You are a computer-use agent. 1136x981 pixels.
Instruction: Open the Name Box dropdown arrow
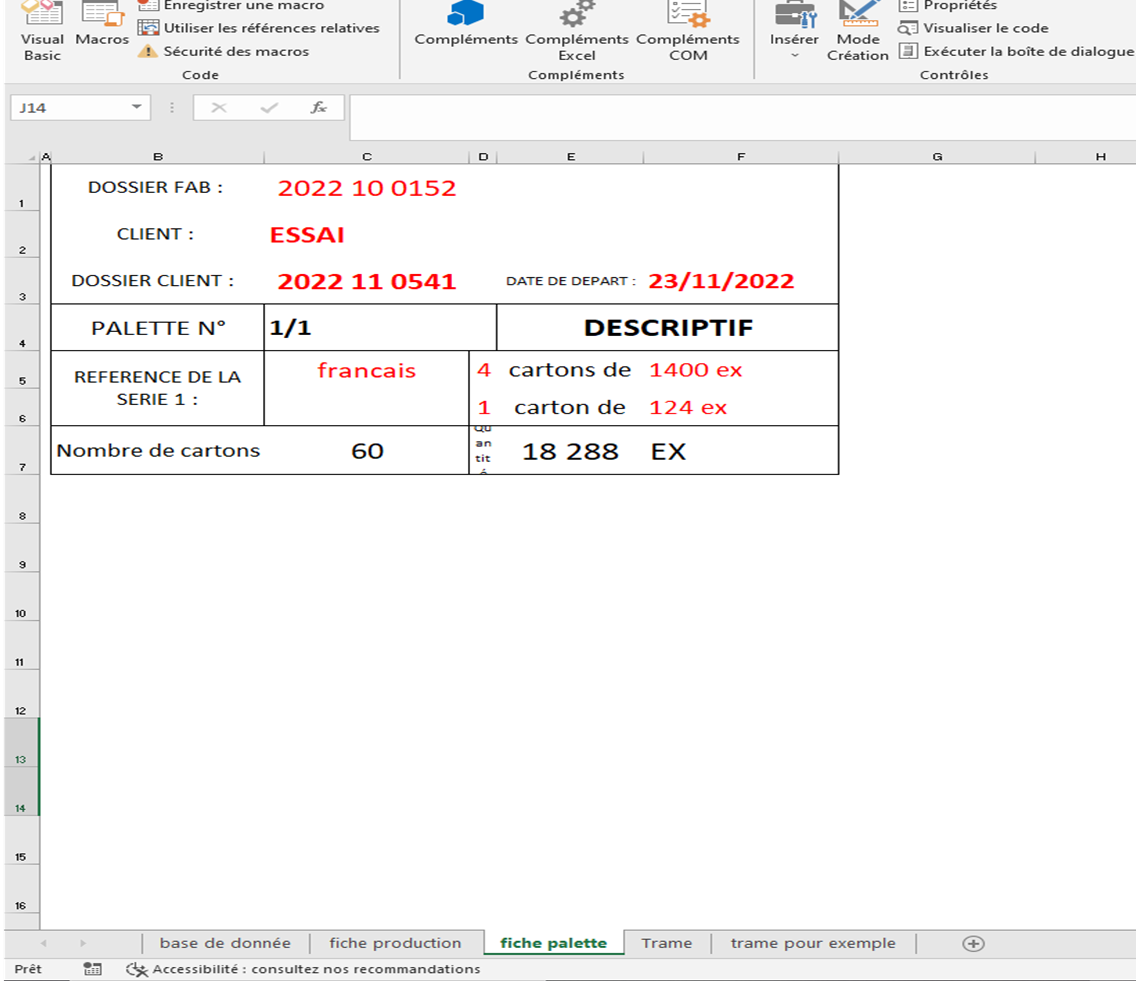[136, 108]
